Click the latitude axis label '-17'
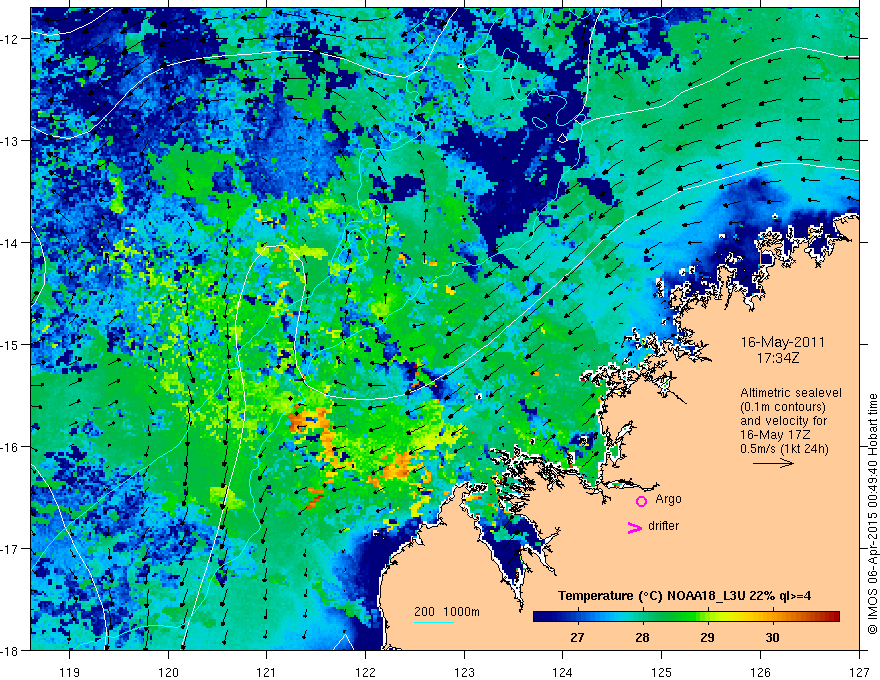 [10, 549]
